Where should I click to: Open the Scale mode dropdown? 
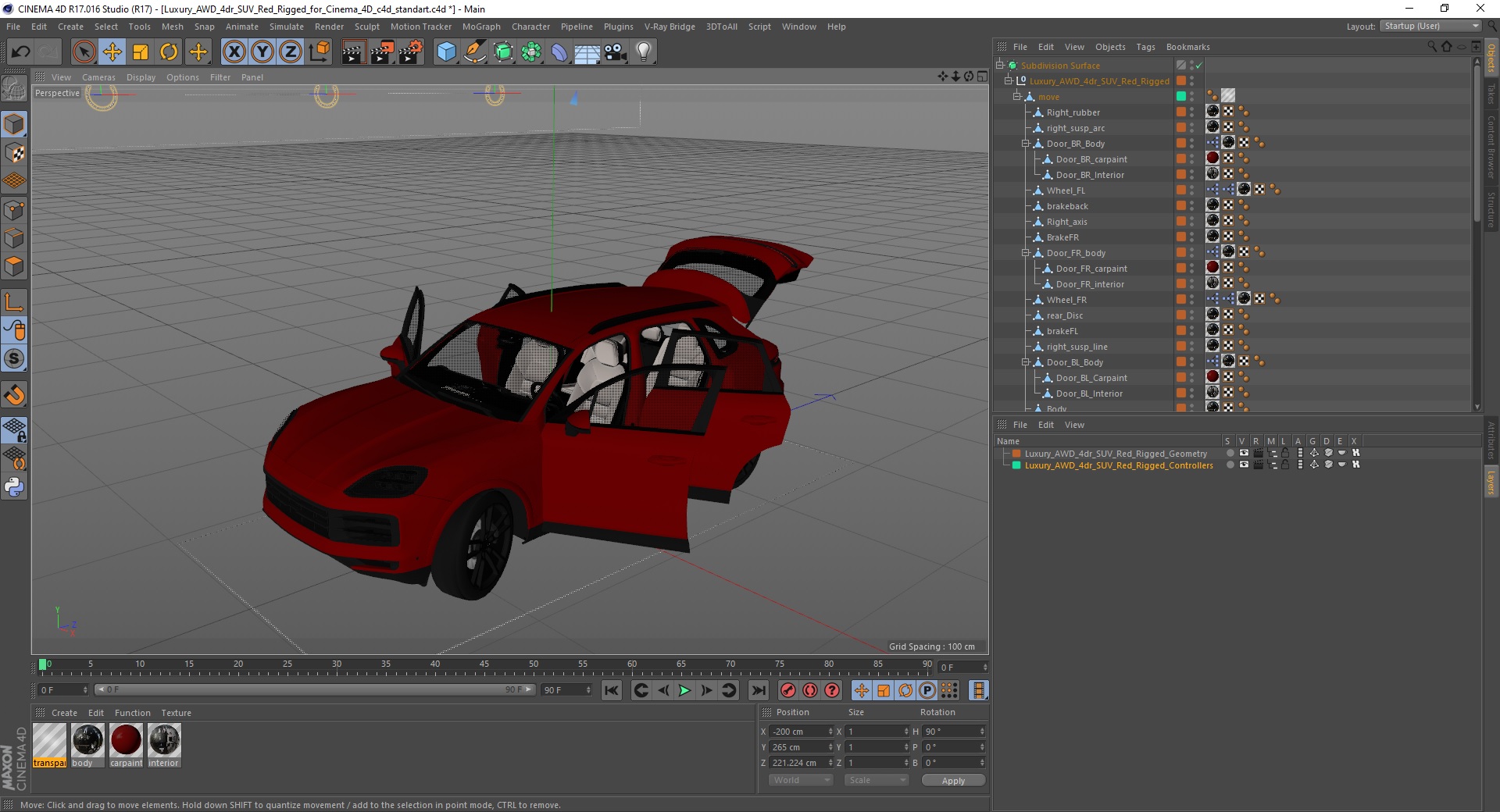click(877, 780)
